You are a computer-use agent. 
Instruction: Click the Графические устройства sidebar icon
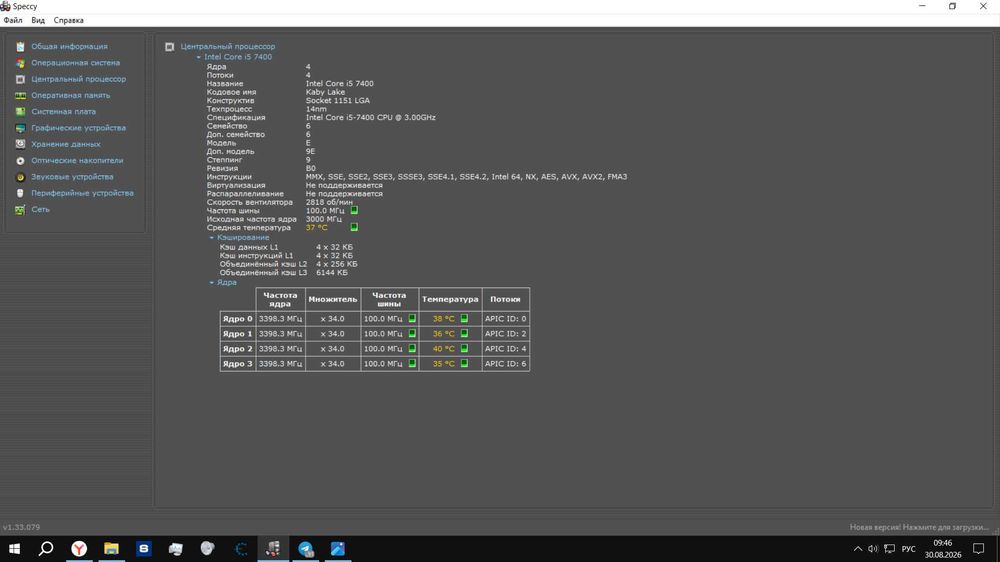(x=20, y=128)
